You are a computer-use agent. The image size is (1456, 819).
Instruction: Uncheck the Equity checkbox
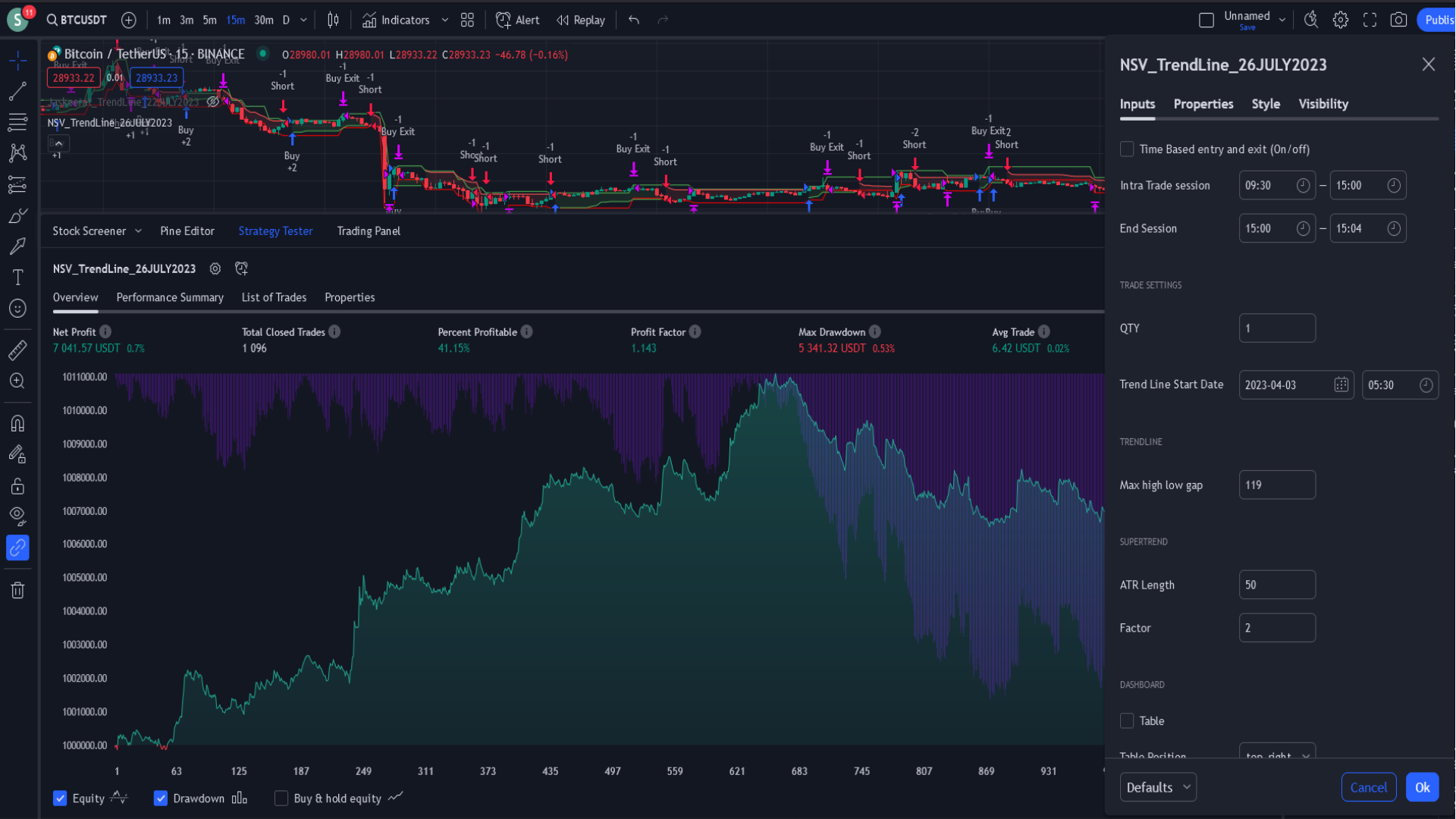pos(60,799)
